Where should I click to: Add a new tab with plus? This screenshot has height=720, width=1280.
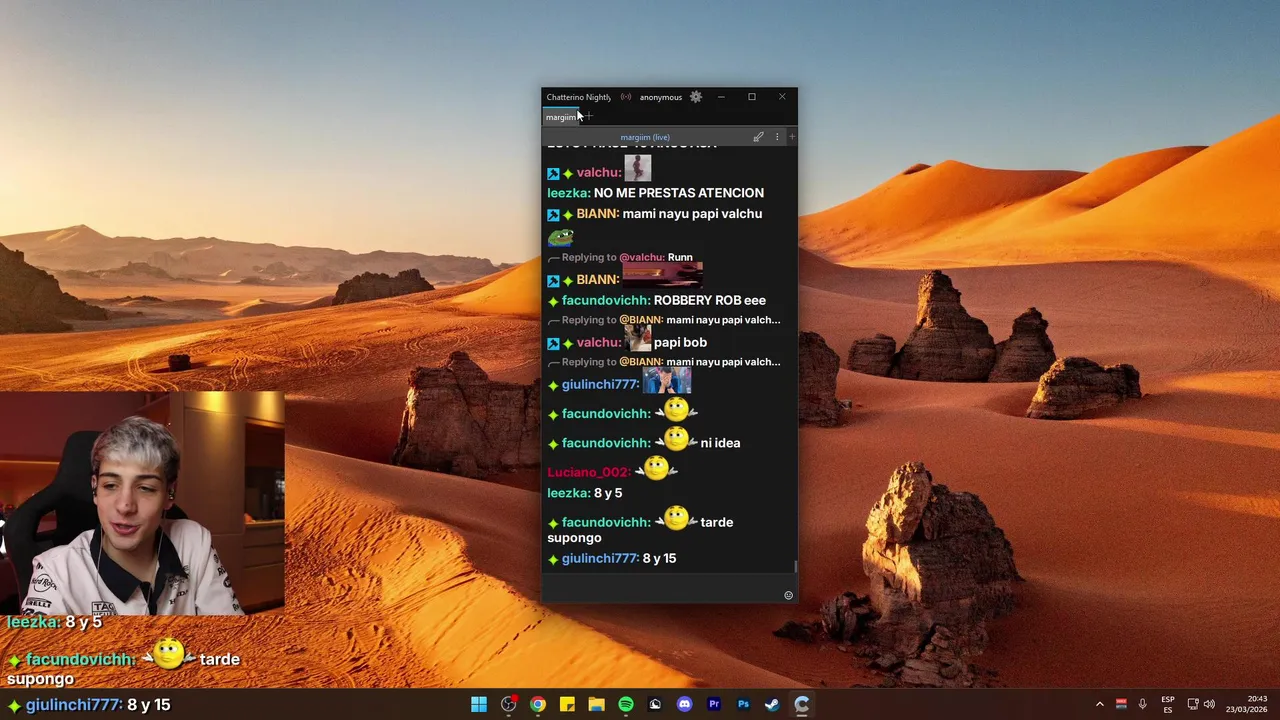tap(589, 117)
